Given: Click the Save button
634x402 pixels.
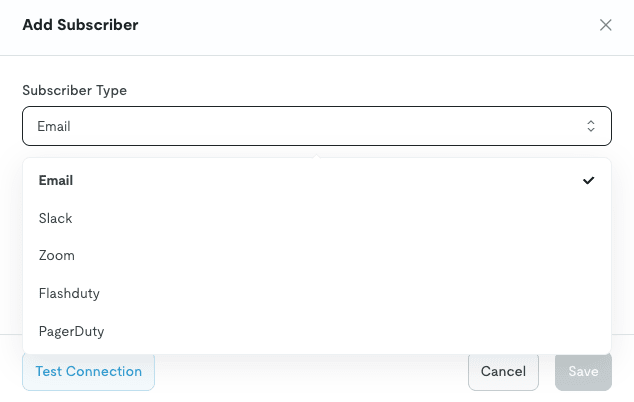Looking at the screenshot, I should [x=583, y=371].
